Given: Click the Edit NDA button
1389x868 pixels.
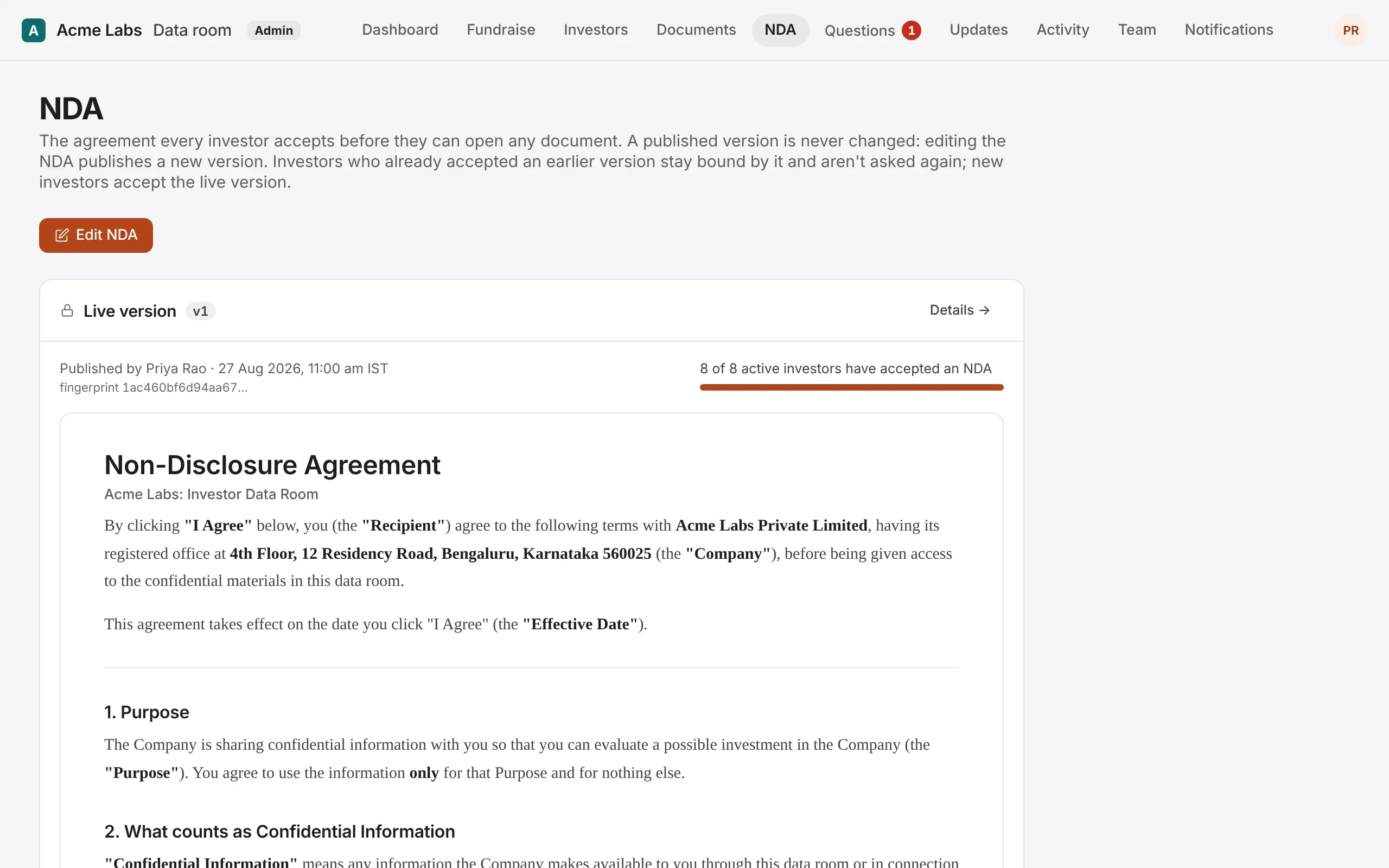Looking at the screenshot, I should (x=96, y=235).
